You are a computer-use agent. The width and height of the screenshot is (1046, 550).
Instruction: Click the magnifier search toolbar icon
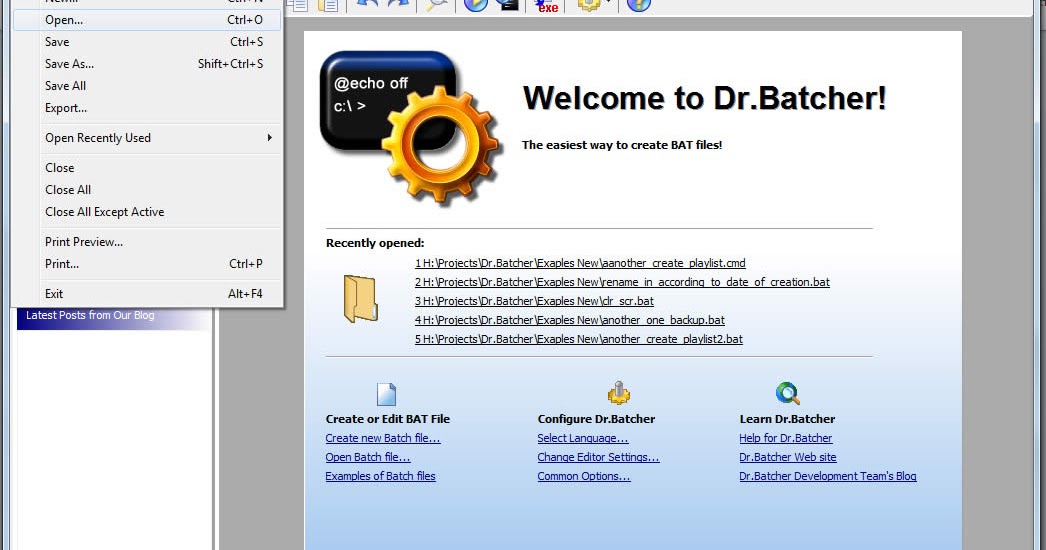[437, 5]
